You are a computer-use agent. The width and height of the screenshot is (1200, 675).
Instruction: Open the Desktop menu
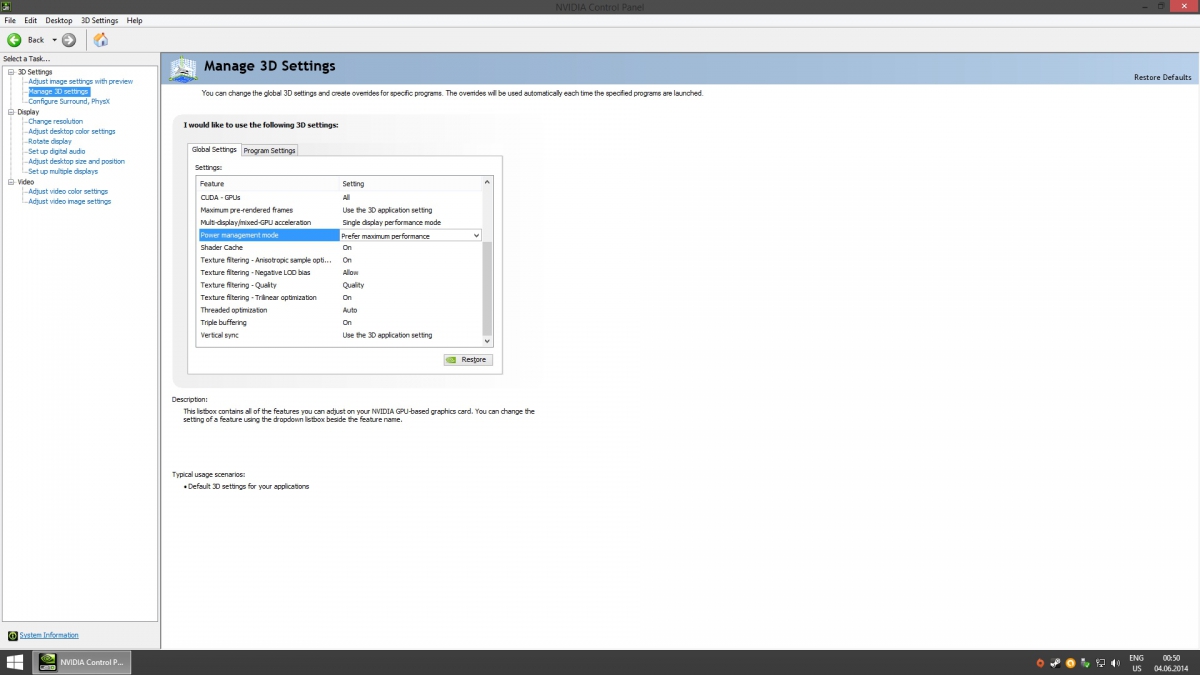pyautogui.click(x=59, y=20)
